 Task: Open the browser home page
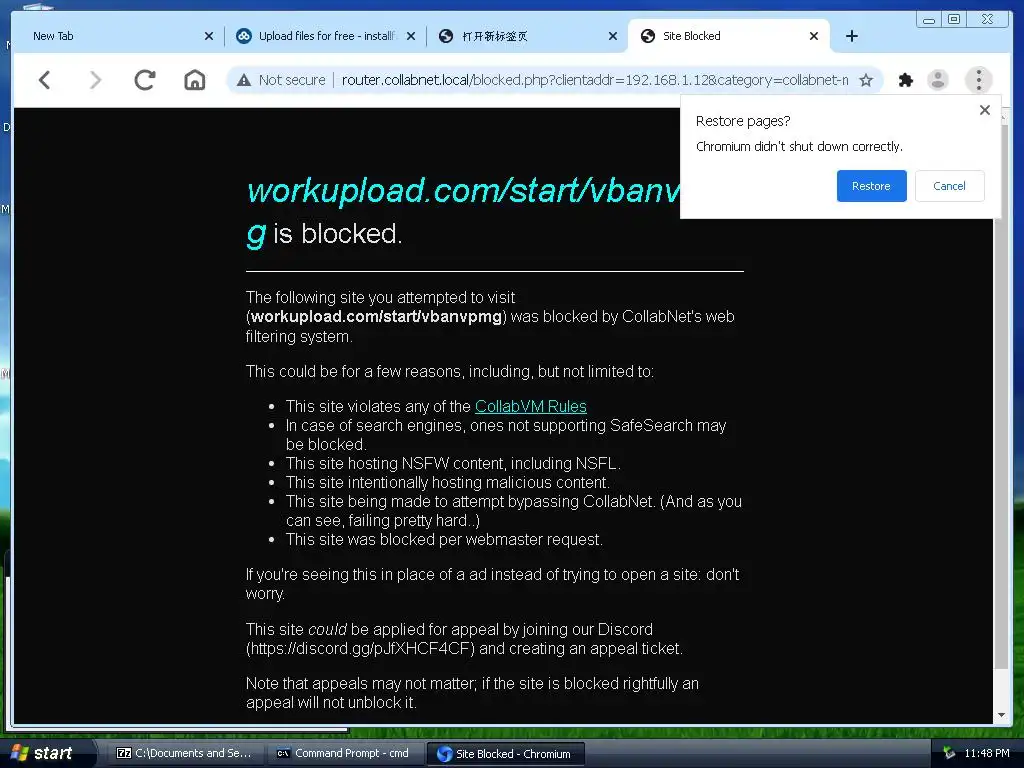195,80
